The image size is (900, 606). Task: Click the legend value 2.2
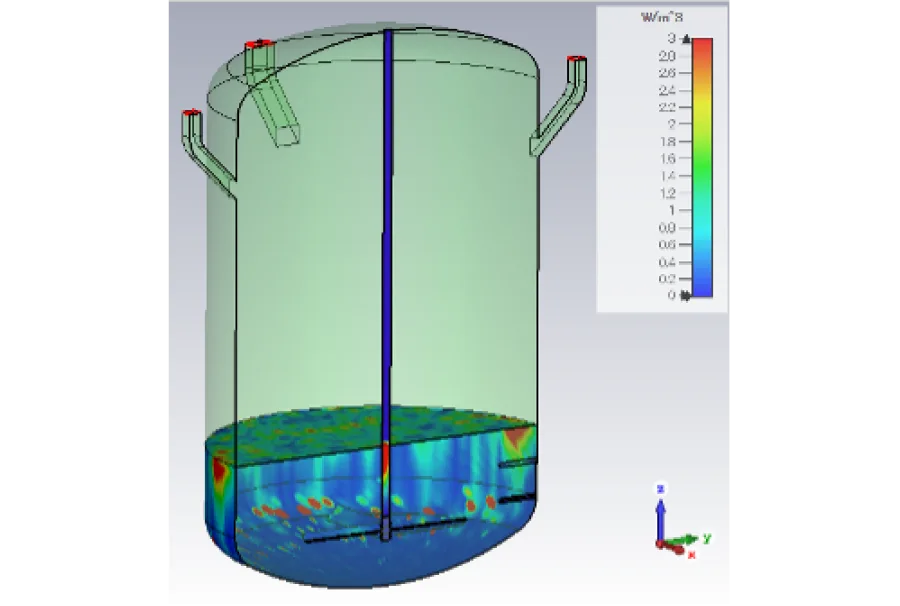667,107
